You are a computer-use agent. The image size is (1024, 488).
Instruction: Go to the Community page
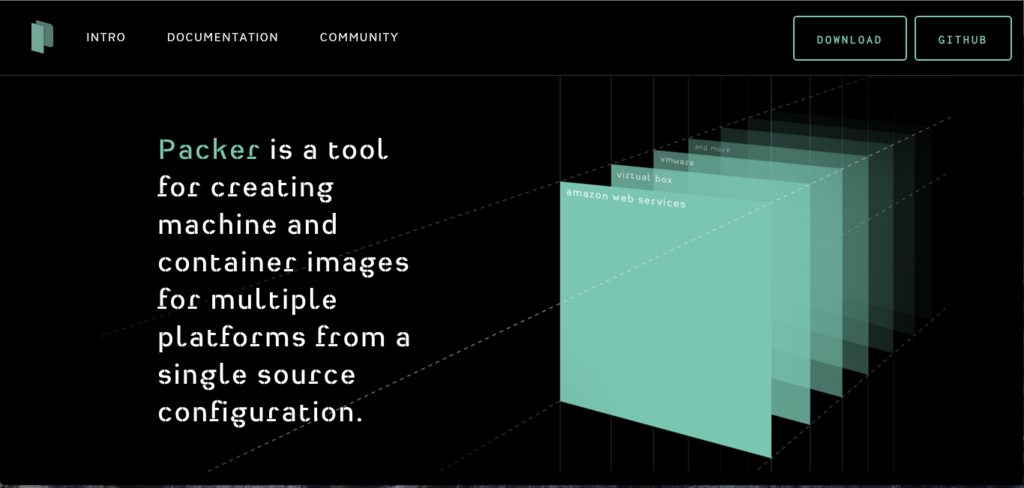tap(359, 37)
